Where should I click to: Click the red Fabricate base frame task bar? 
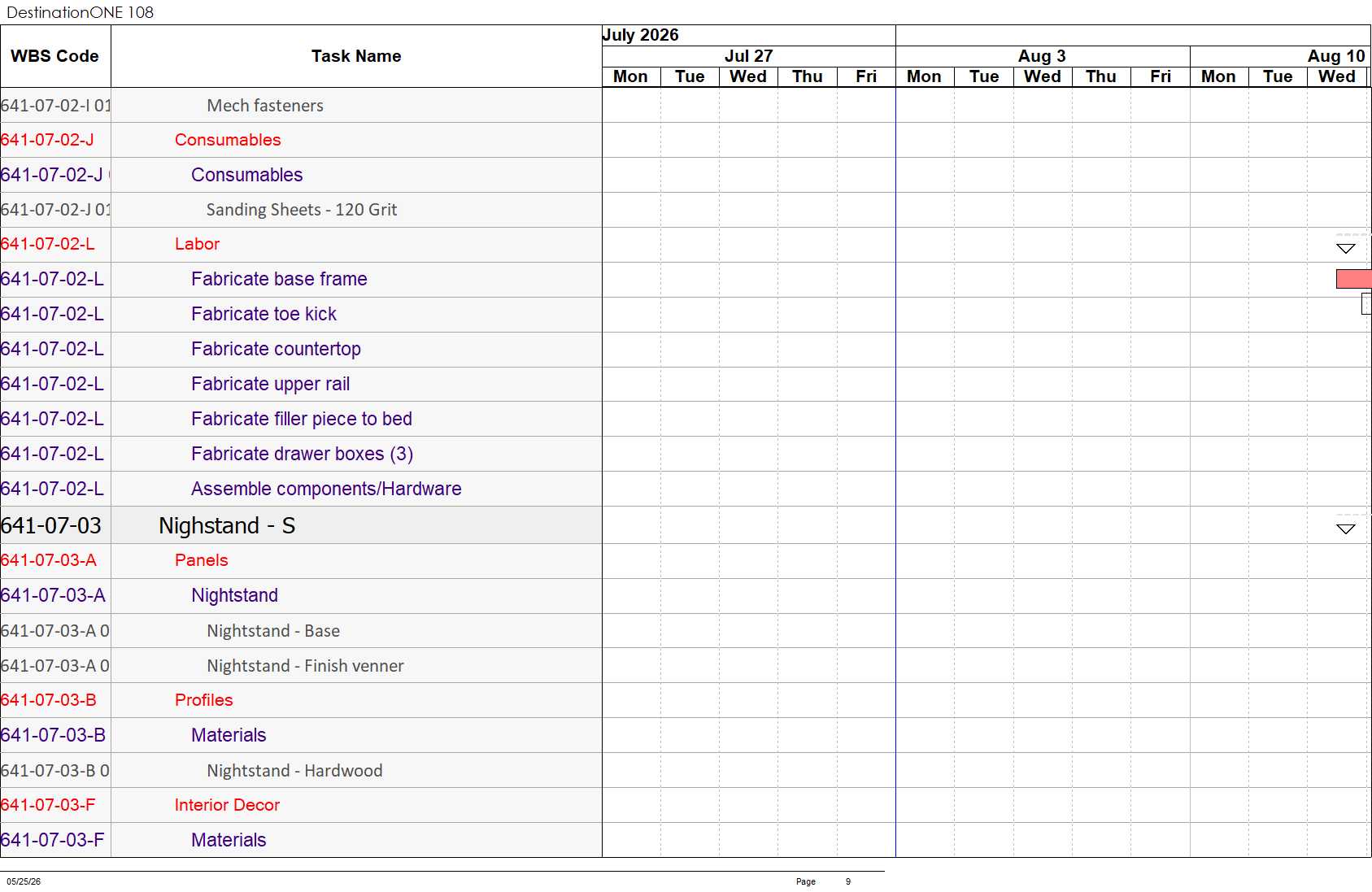(1354, 279)
